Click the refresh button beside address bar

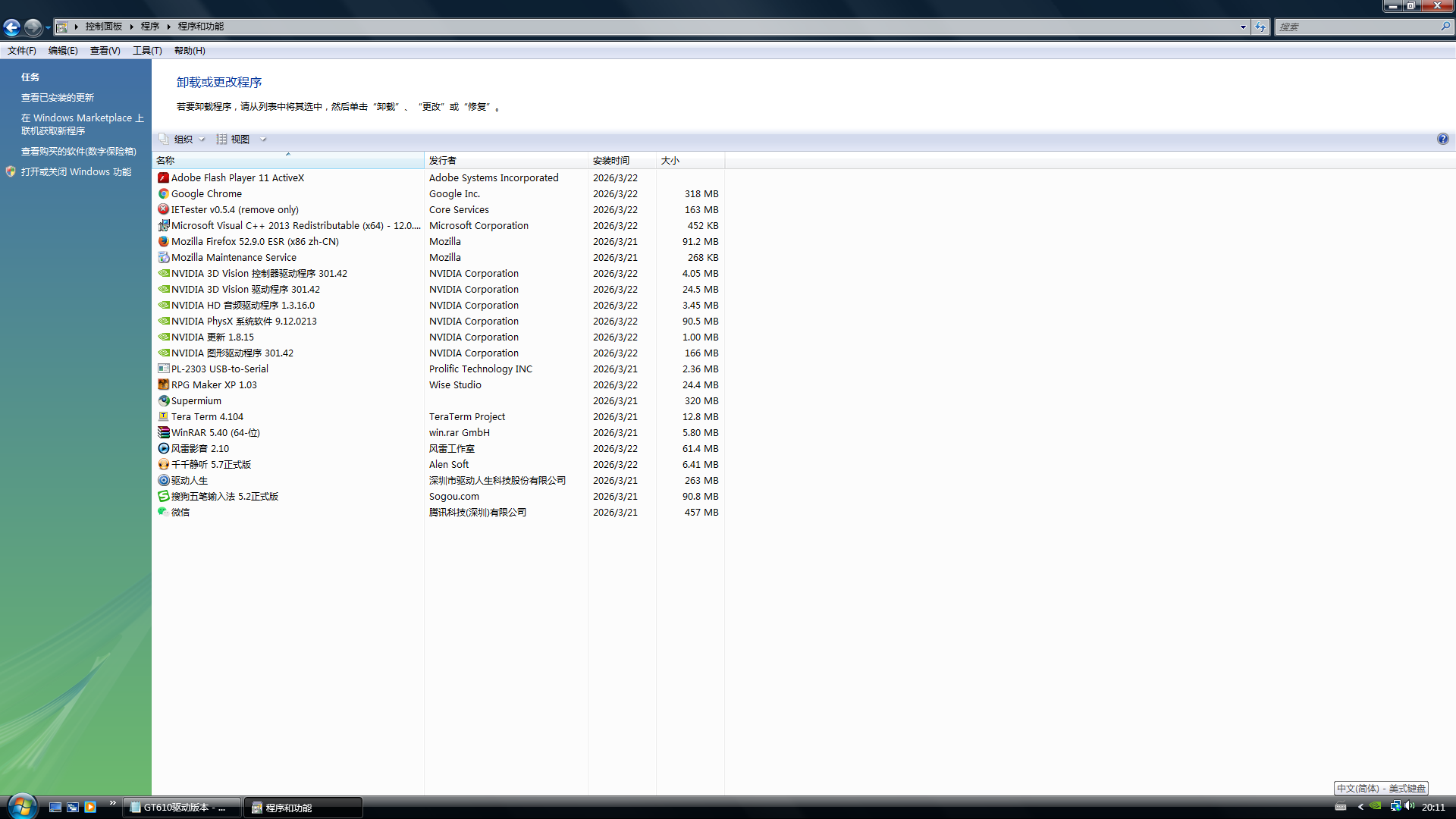pyautogui.click(x=1260, y=27)
